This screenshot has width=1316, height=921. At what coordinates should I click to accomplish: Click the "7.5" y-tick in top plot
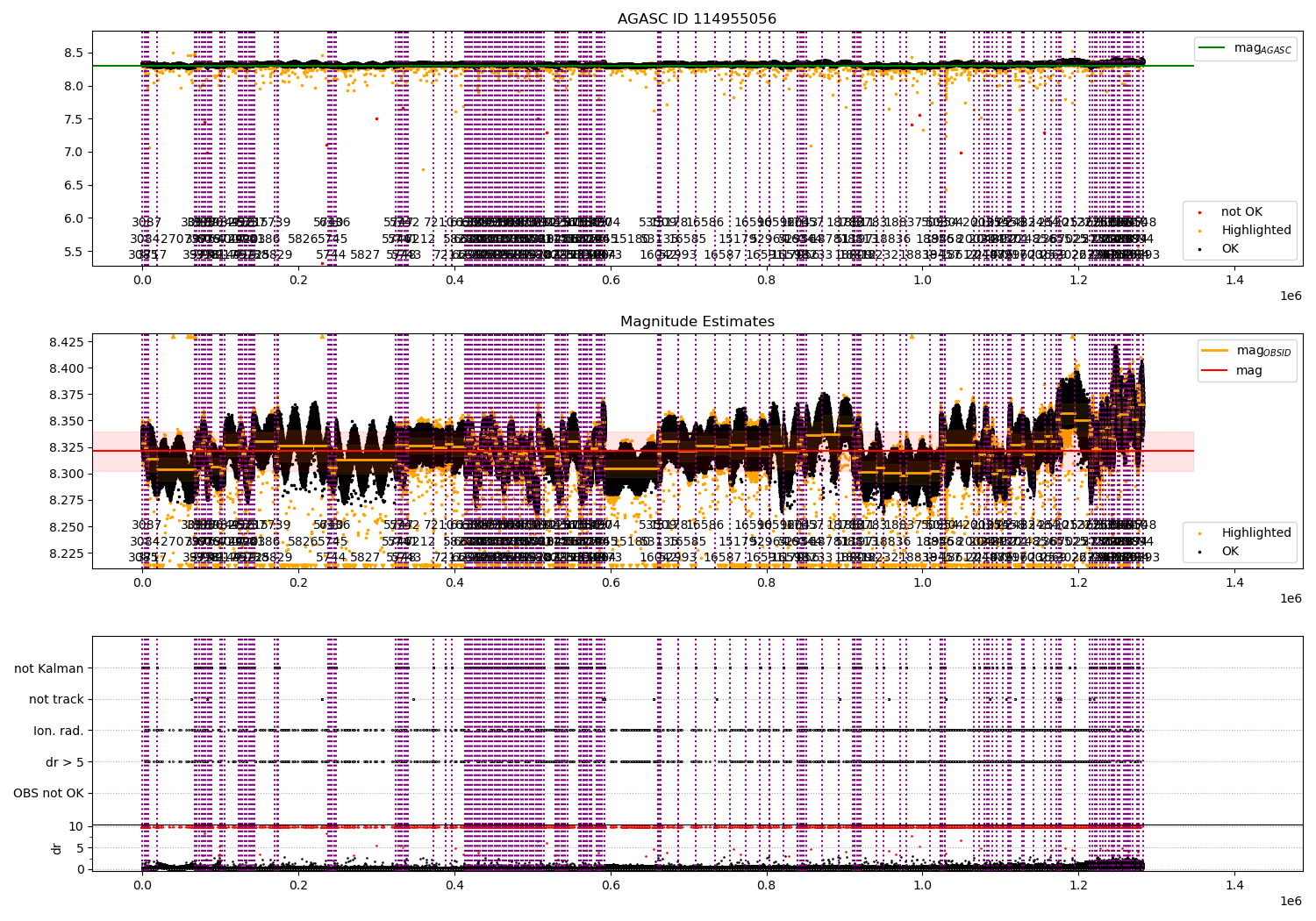[x=75, y=119]
